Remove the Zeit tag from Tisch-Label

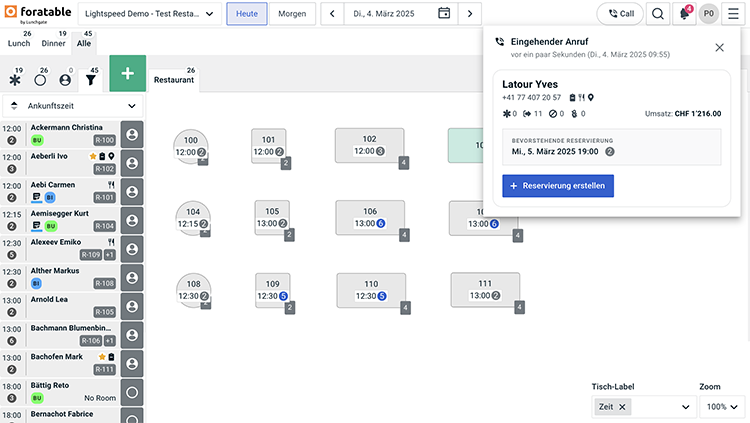623,407
